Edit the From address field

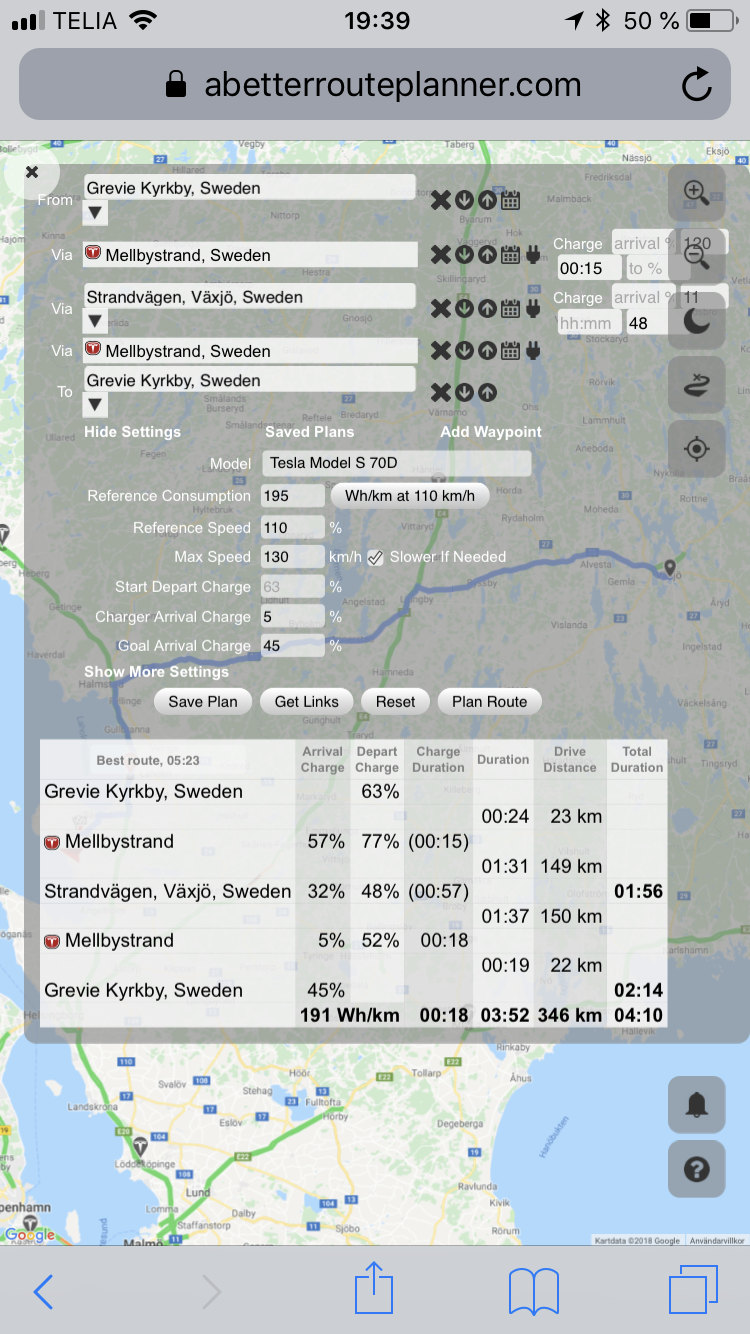click(x=249, y=188)
